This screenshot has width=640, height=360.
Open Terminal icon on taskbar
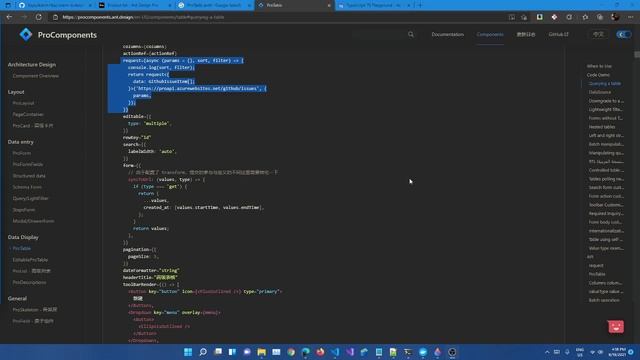tap(408, 352)
